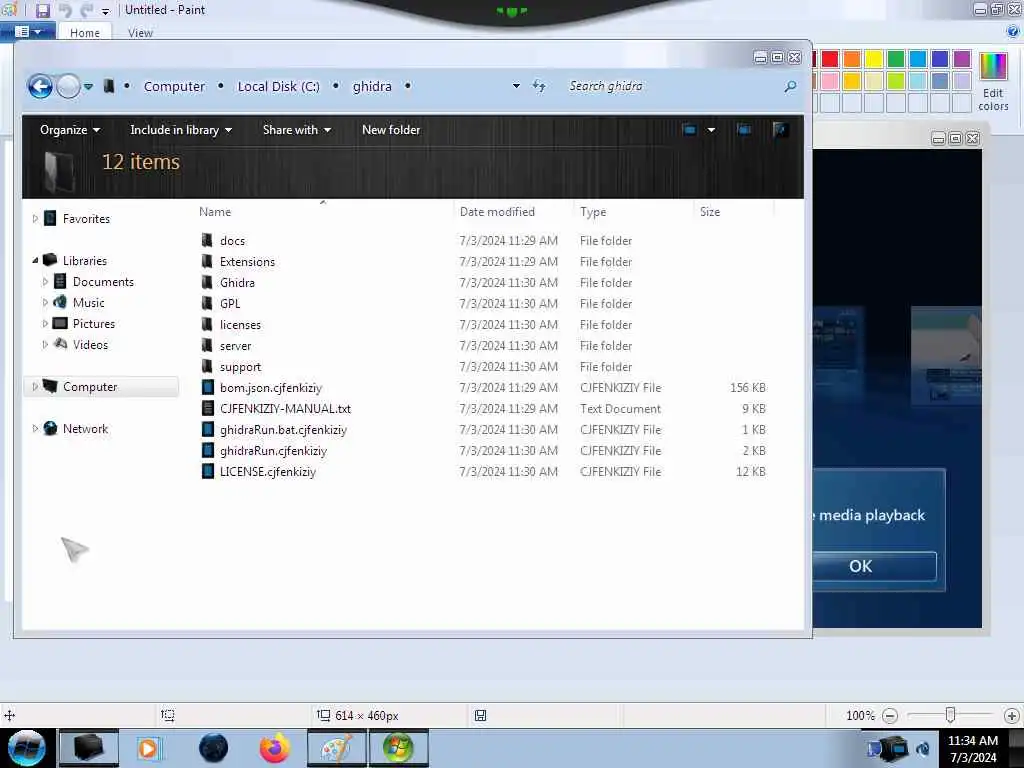Expand the Favorites tree node

[35, 219]
